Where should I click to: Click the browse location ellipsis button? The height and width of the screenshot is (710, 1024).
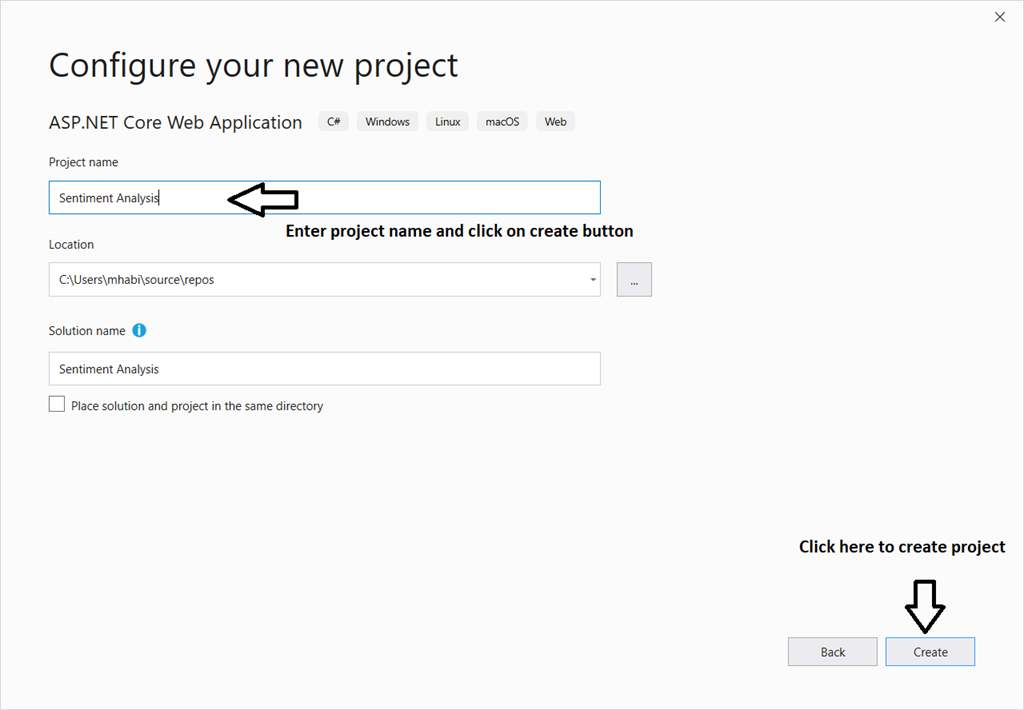coord(634,280)
